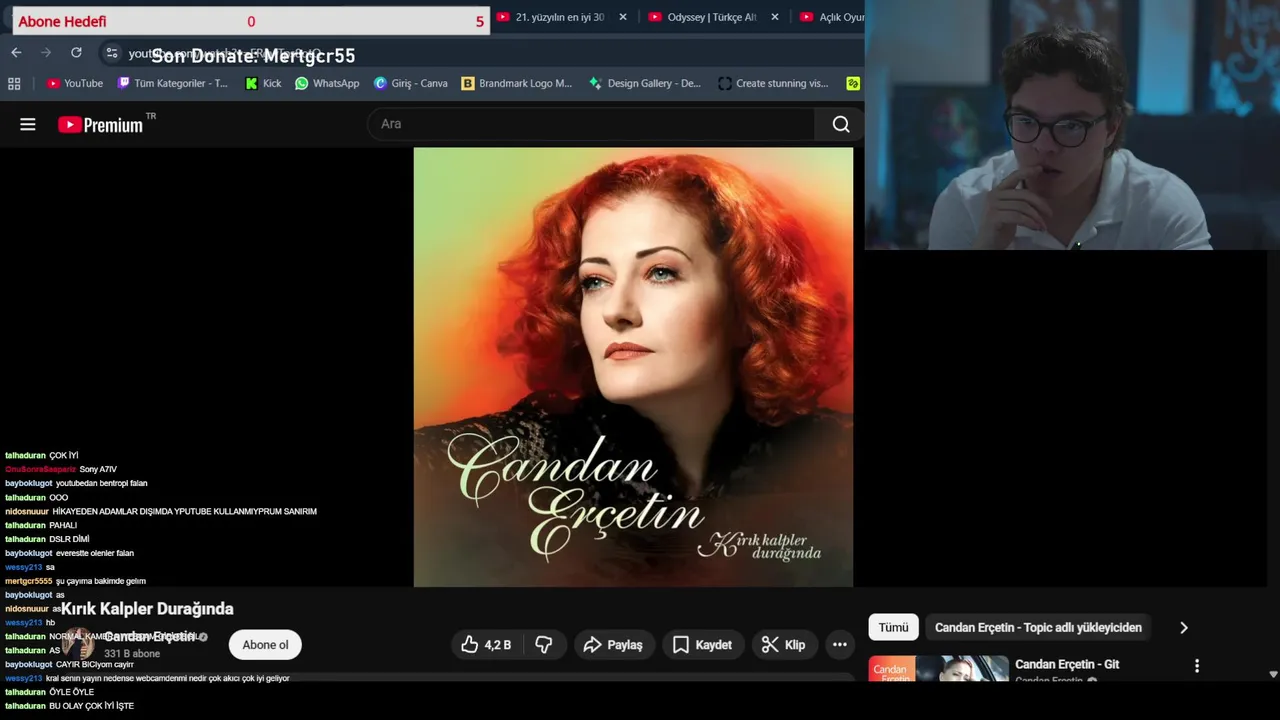This screenshot has height=720, width=1280.
Task: Open the Kick bookmark
Action: (x=263, y=83)
